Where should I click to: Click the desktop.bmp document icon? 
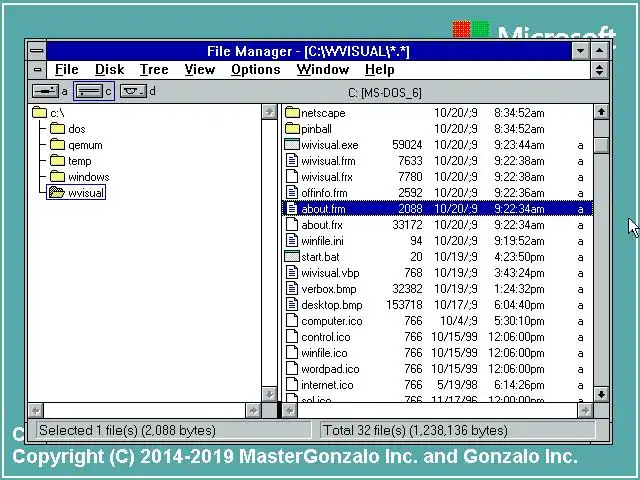291,304
